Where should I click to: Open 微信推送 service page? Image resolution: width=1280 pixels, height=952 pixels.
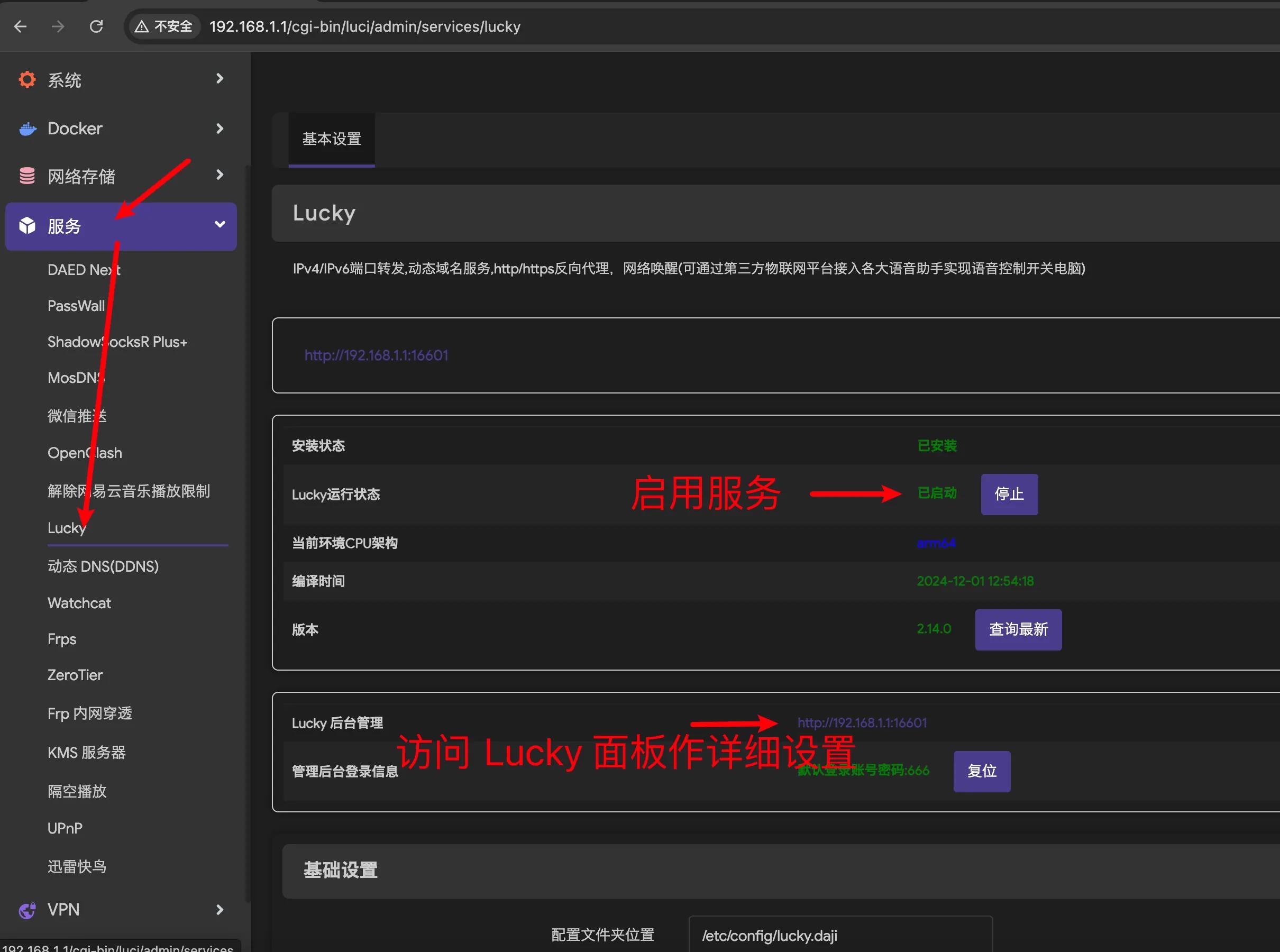(x=77, y=416)
